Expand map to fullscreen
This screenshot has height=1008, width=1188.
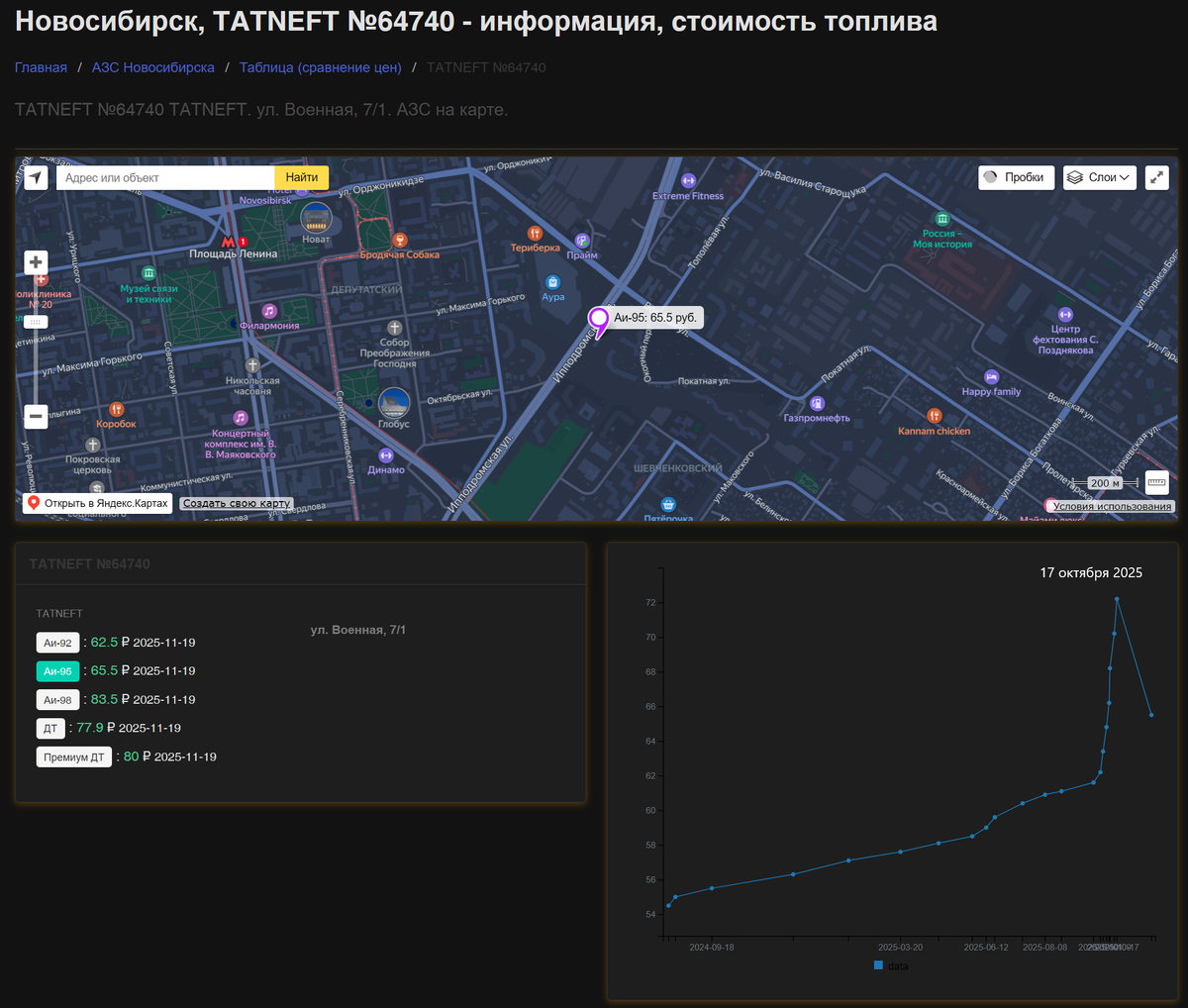(1156, 177)
